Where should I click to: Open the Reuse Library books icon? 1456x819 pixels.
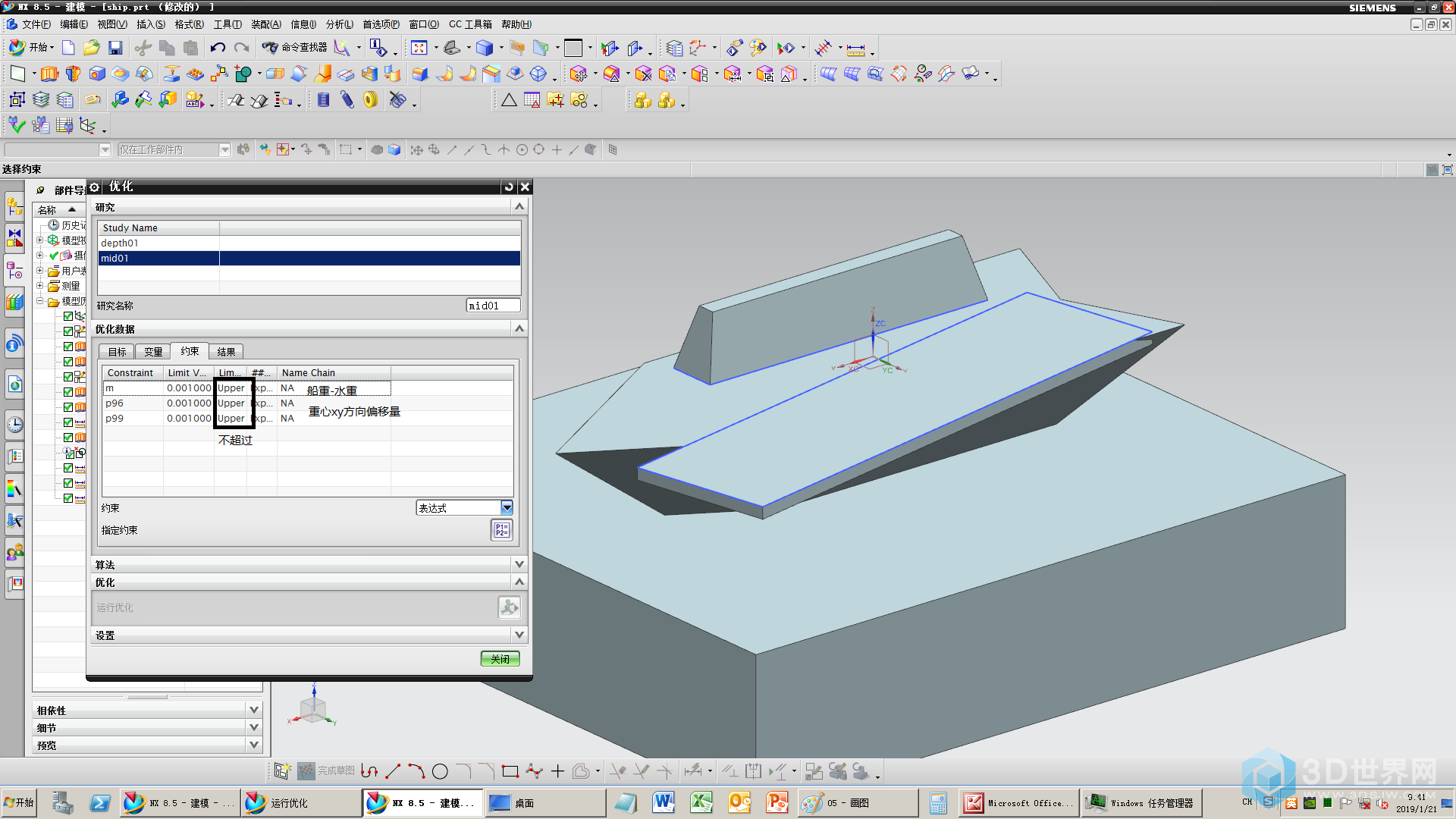coord(14,303)
